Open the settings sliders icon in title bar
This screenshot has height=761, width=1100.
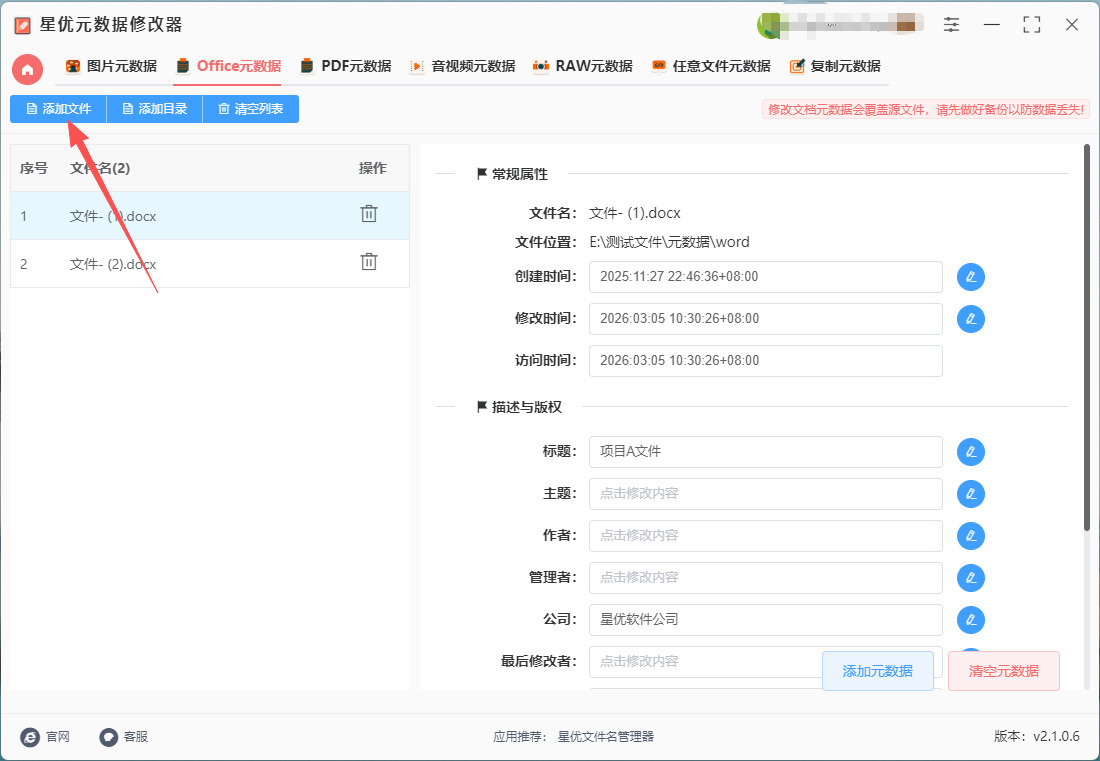tap(951, 25)
